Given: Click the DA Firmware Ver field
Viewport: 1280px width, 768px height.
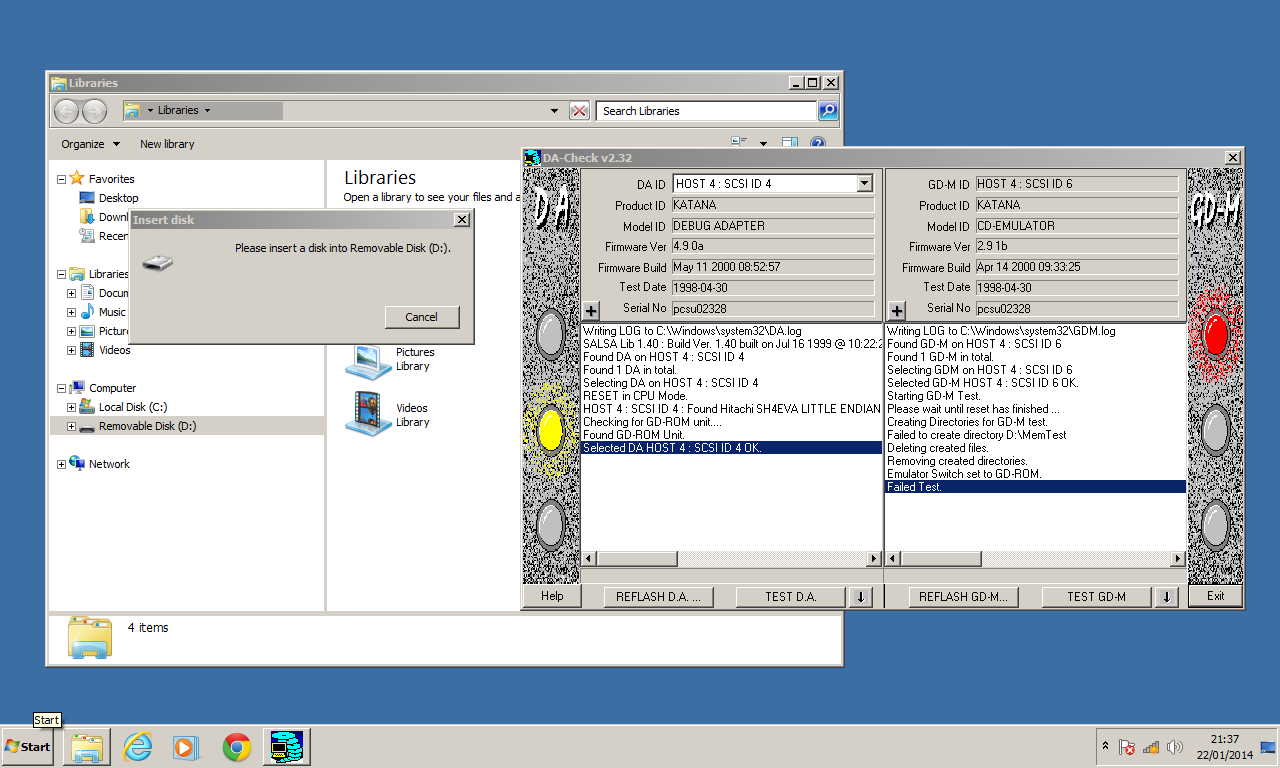Looking at the screenshot, I should coord(772,246).
